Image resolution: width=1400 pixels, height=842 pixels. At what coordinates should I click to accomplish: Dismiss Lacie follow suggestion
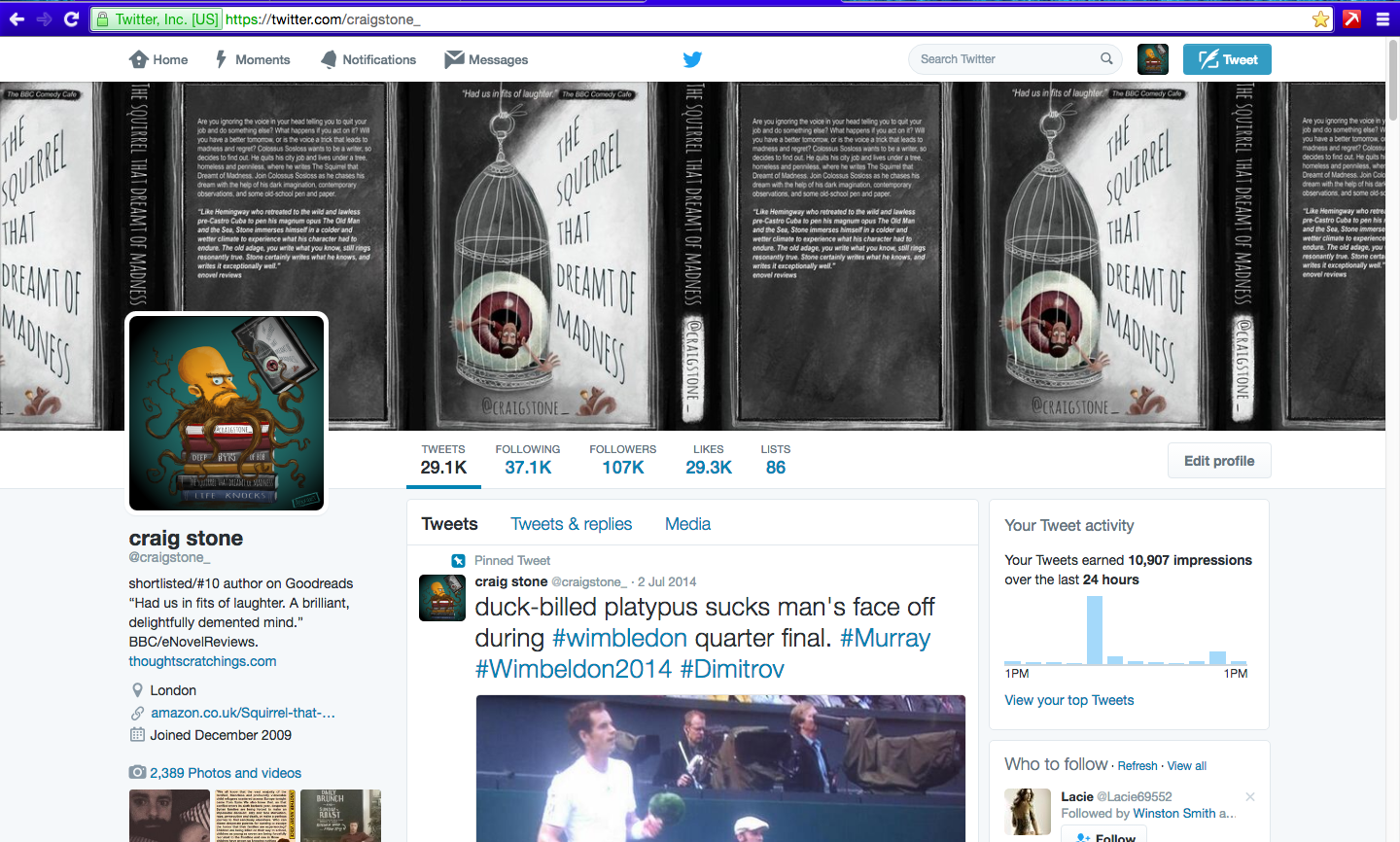[x=1250, y=796]
